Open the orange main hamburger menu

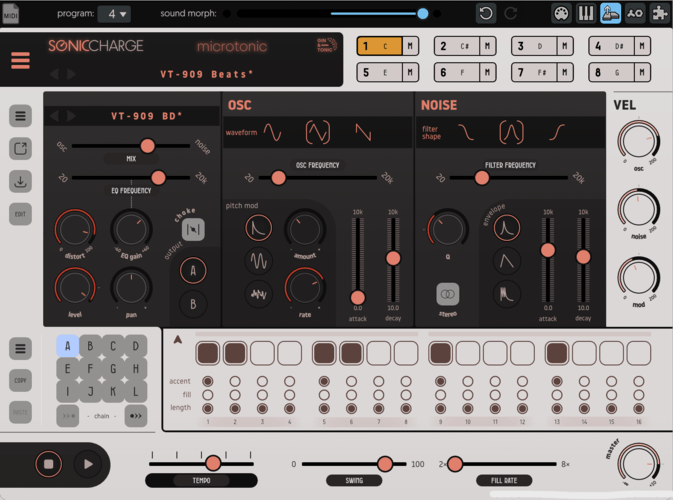point(20,61)
